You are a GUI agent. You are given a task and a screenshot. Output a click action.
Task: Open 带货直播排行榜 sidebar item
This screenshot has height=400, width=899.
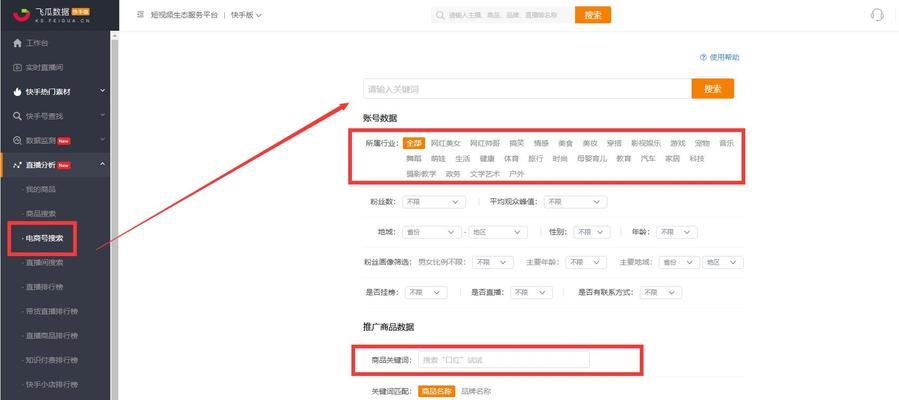tap(50, 311)
